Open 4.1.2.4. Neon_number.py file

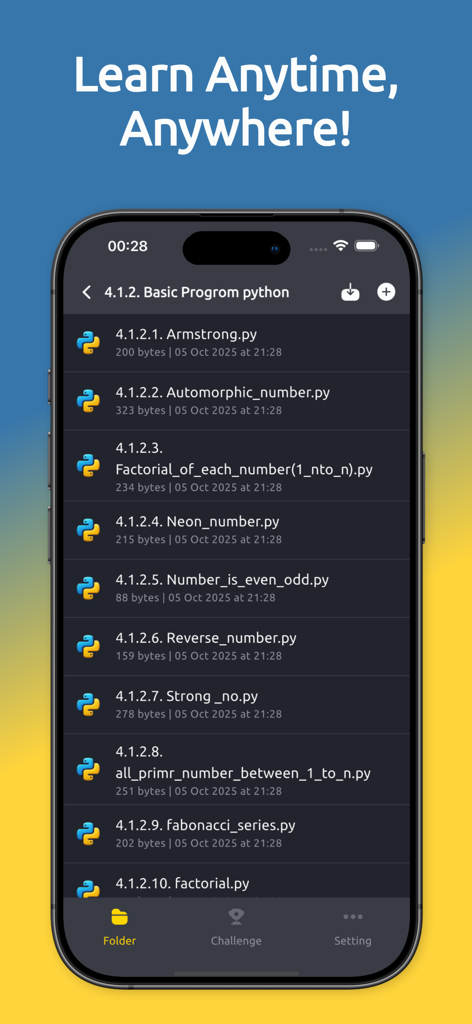[x=236, y=530]
